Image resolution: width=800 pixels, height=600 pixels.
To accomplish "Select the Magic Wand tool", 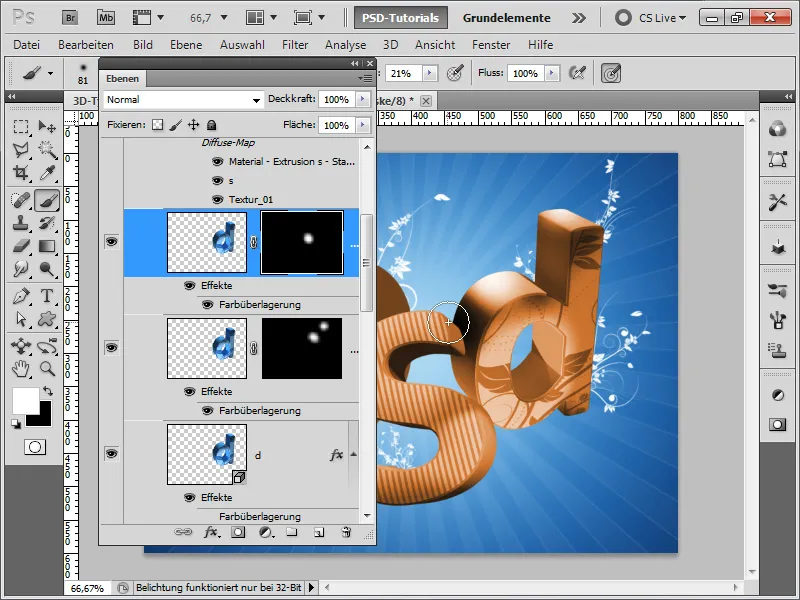I will [x=47, y=149].
